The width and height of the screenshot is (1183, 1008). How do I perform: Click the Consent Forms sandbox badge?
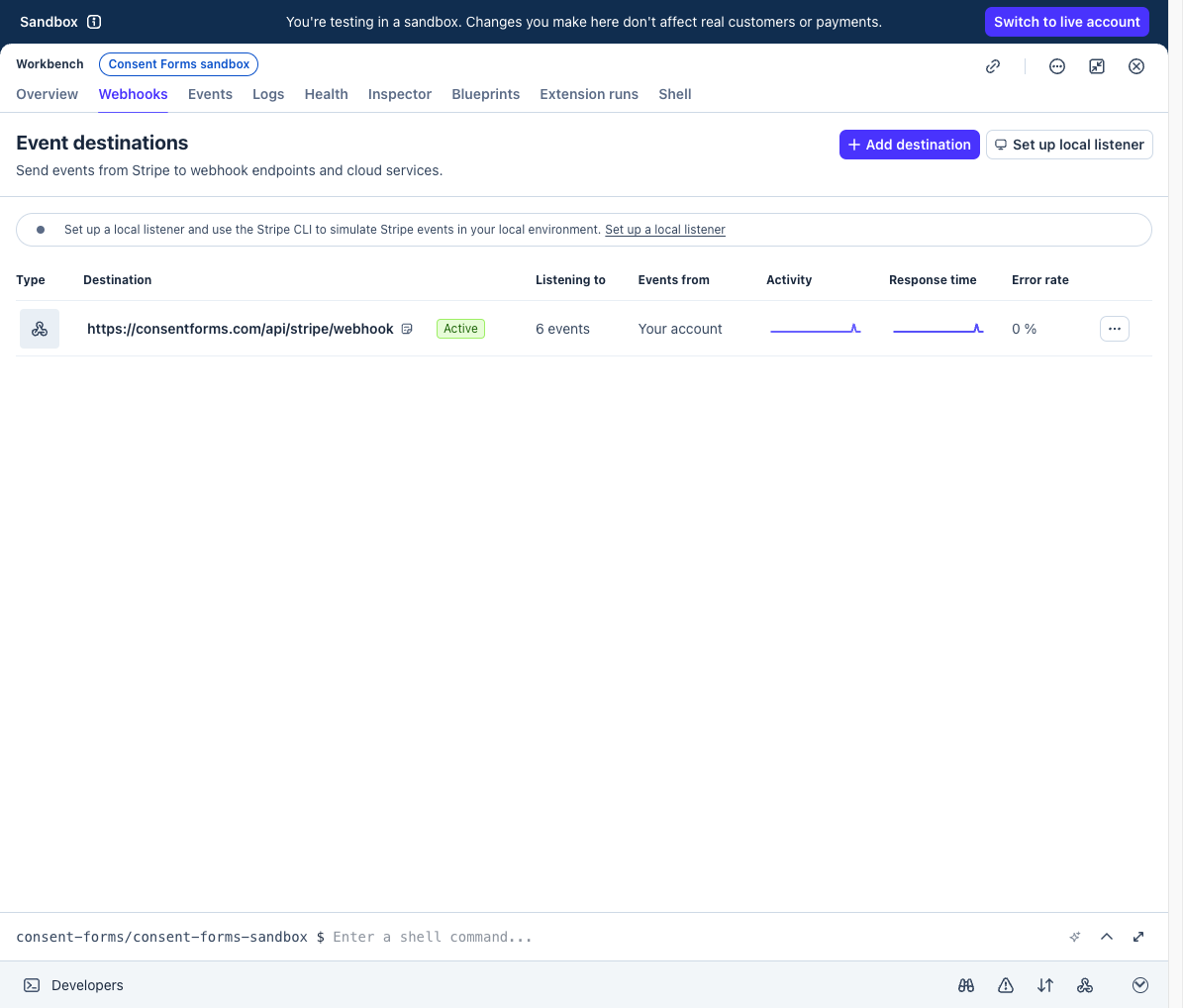click(x=179, y=64)
